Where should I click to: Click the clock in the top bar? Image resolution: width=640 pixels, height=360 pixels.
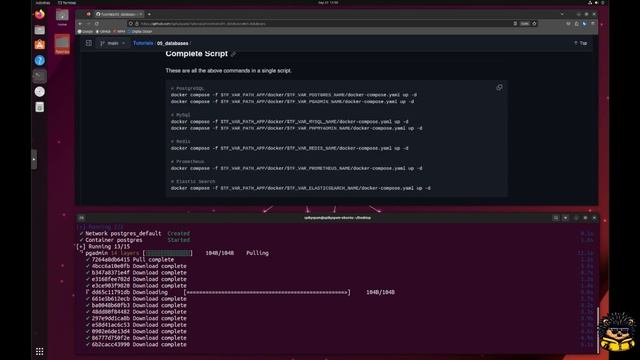(x=328, y=2)
